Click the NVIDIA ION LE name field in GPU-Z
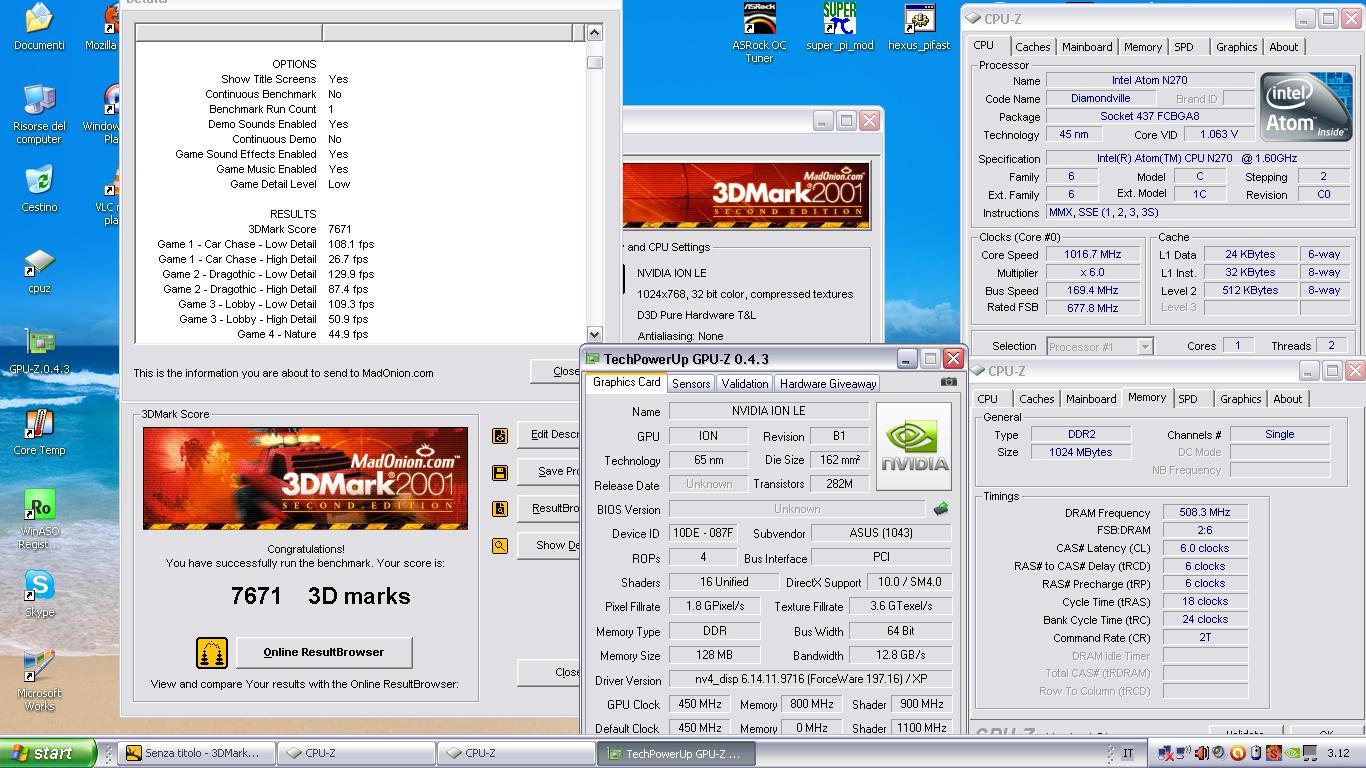The image size is (1366, 768). 768,411
